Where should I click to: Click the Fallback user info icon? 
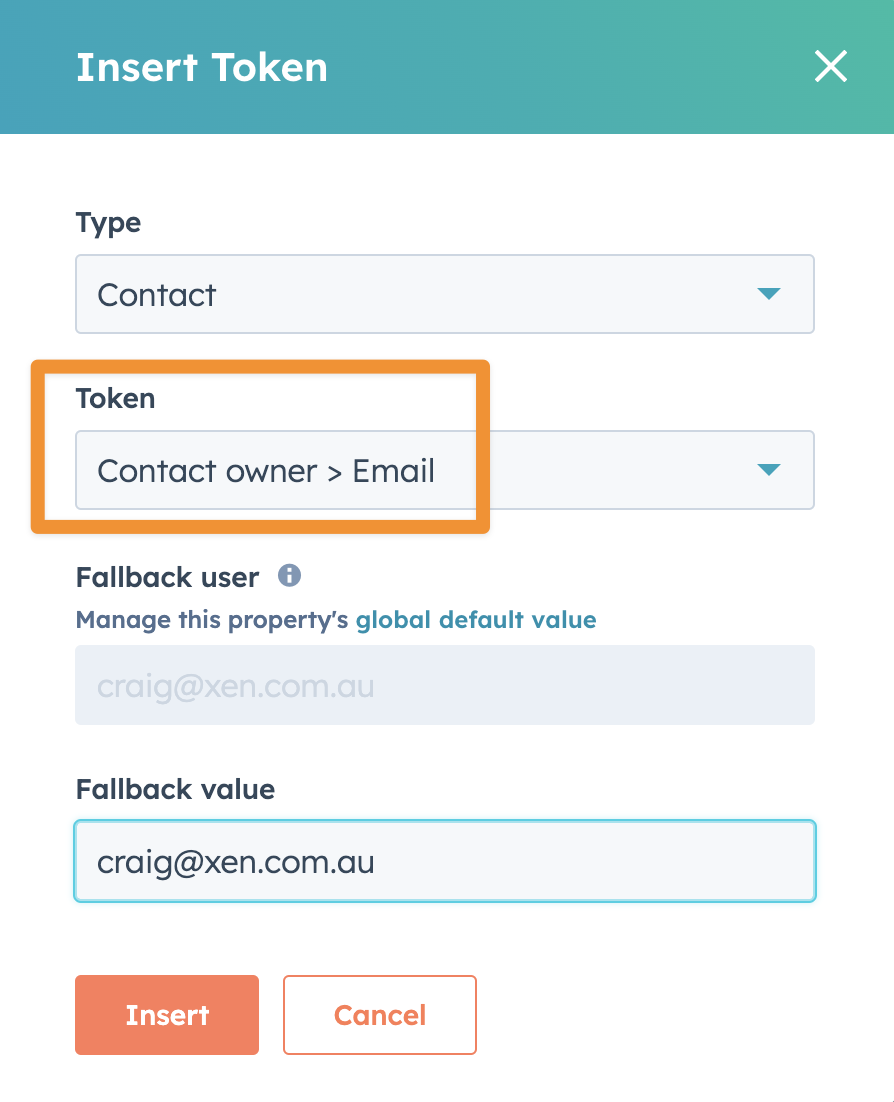pyautogui.click(x=290, y=576)
